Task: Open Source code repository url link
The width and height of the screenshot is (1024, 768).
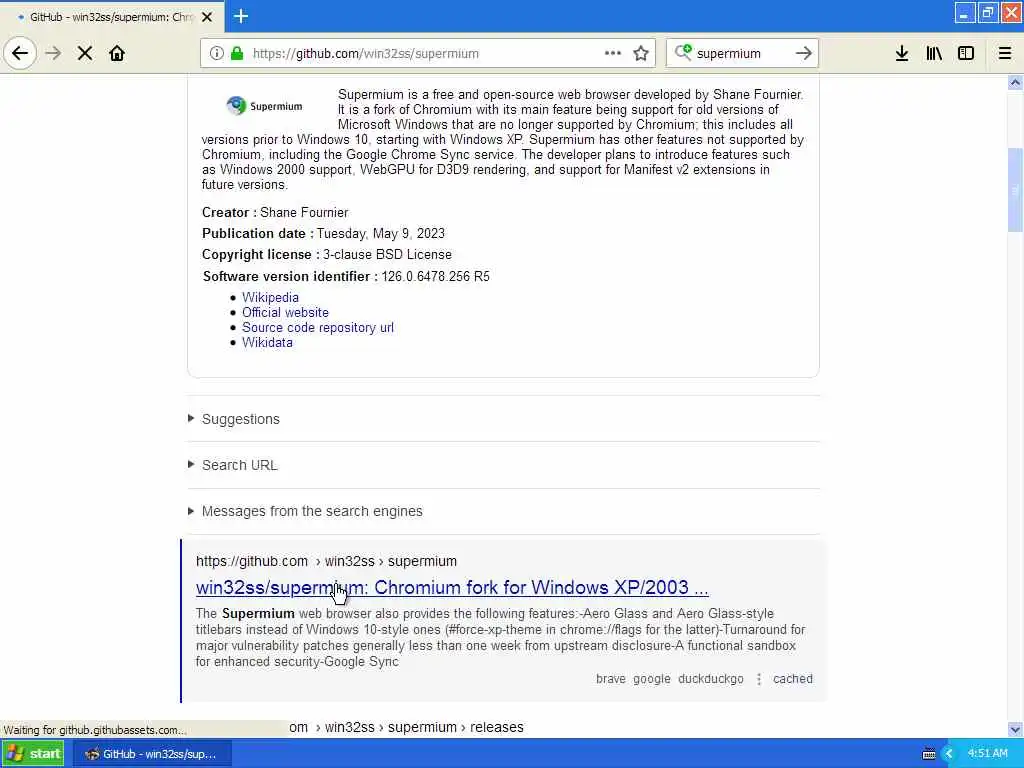Action: point(318,327)
